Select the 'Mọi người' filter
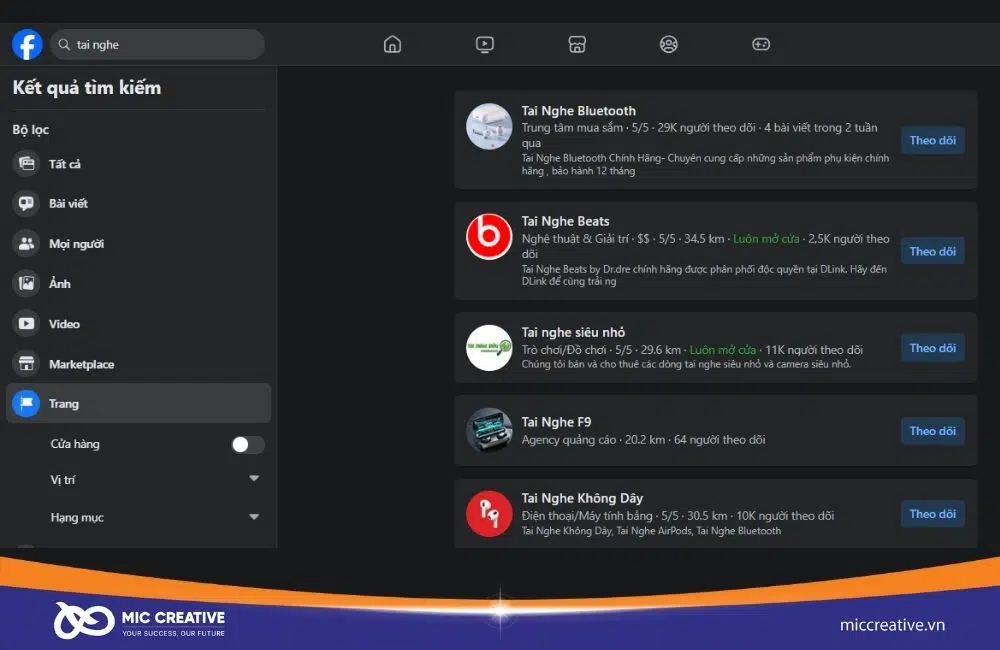 (x=138, y=244)
